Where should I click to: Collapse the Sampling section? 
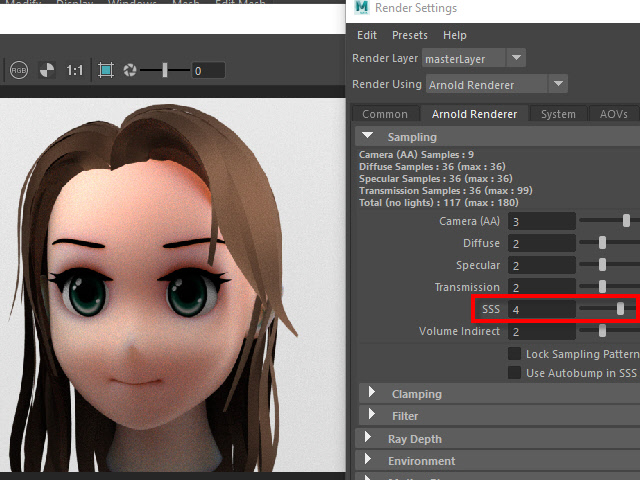[x=368, y=137]
